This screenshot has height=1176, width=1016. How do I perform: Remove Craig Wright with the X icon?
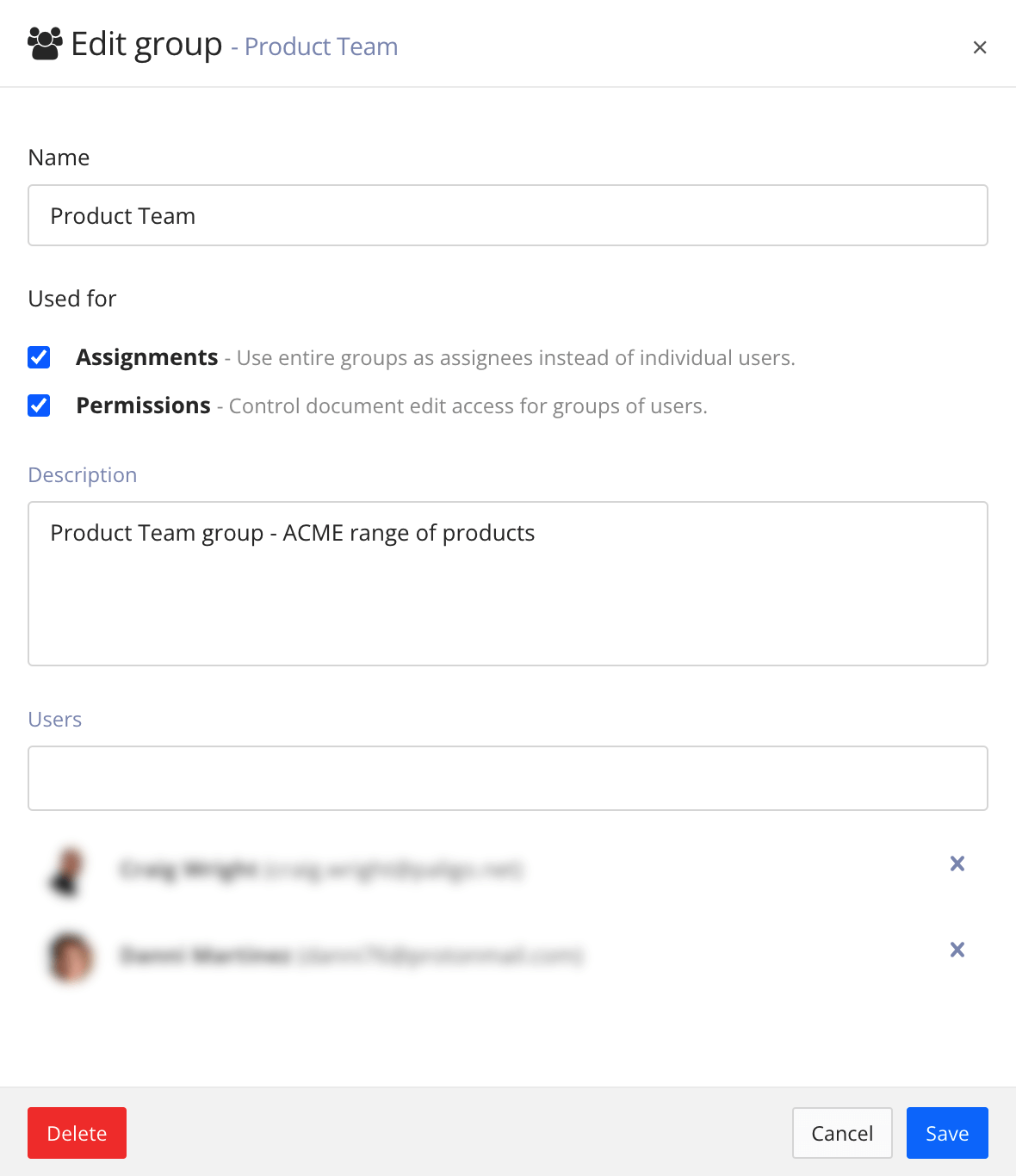tap(957, 863)
